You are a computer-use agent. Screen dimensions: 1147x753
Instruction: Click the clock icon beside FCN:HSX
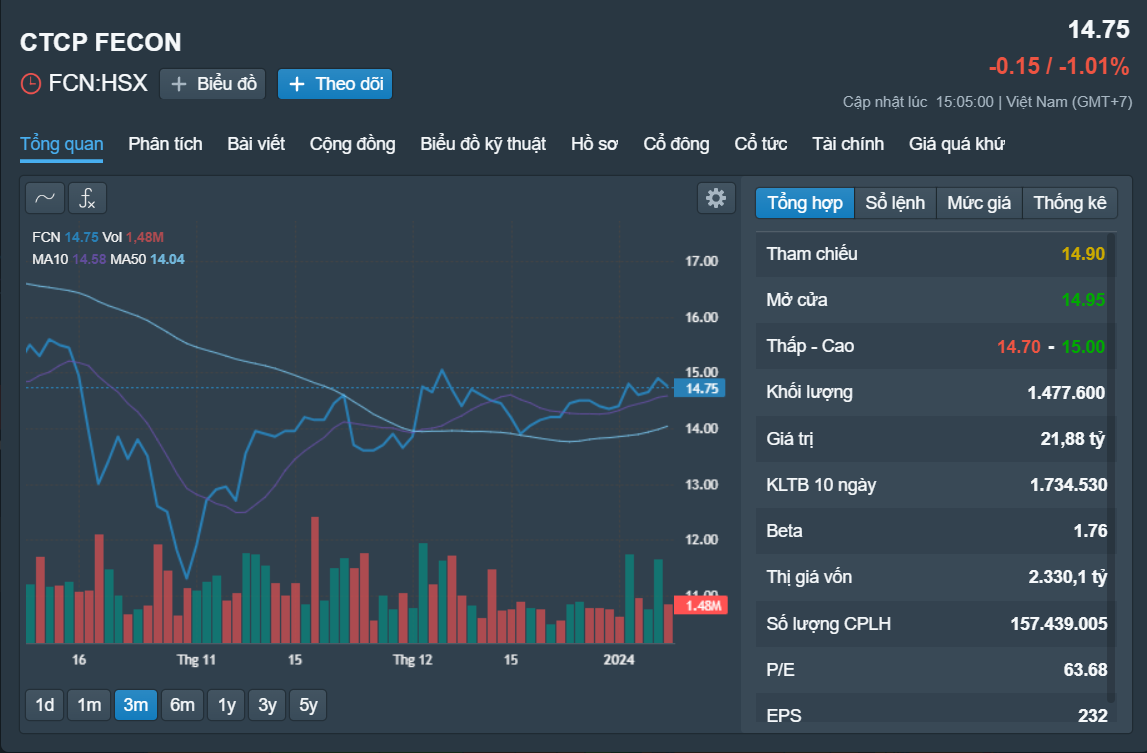[x=31, y=83]
